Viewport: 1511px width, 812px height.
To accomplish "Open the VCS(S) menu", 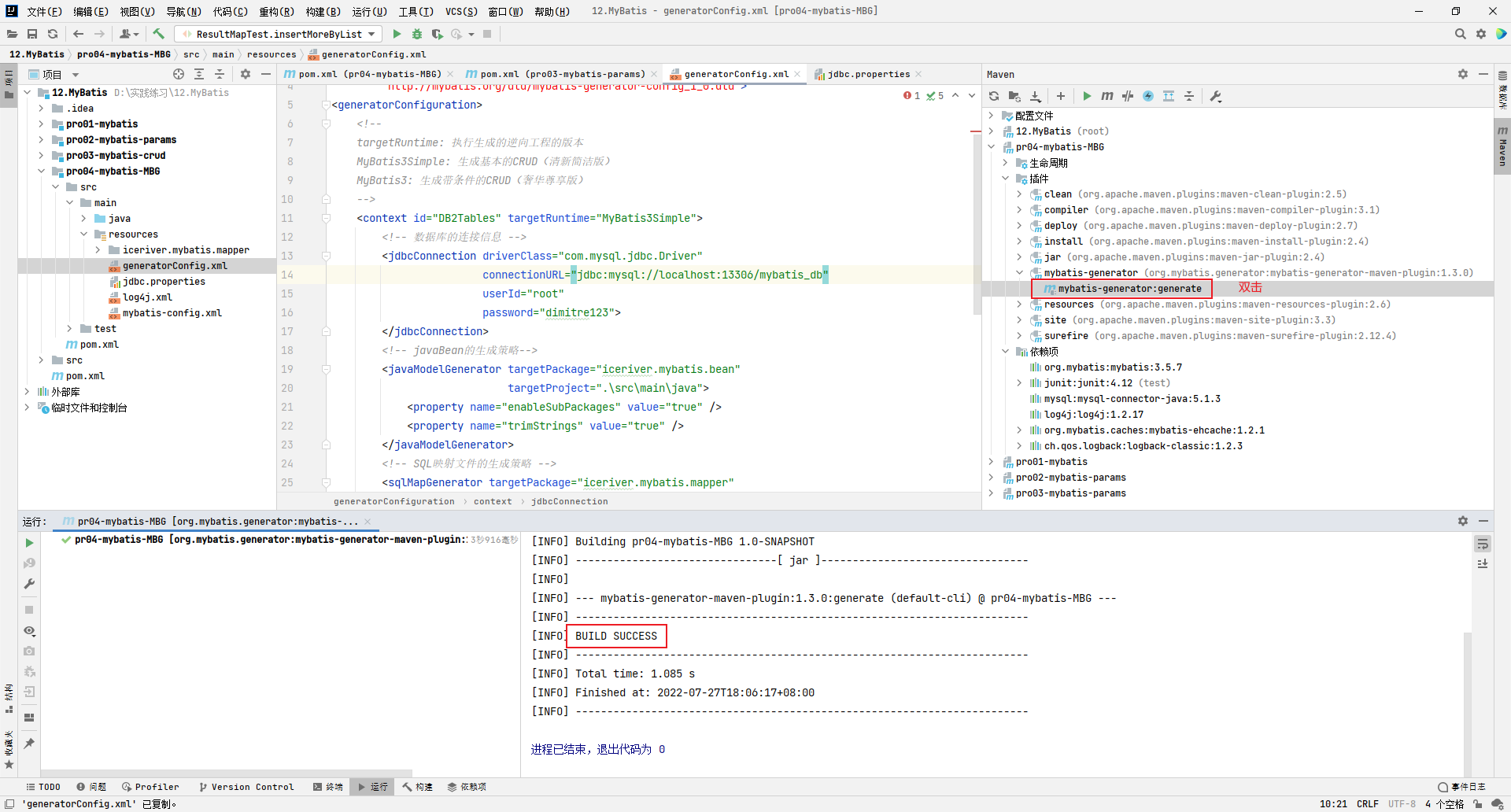I will (461, 11).
